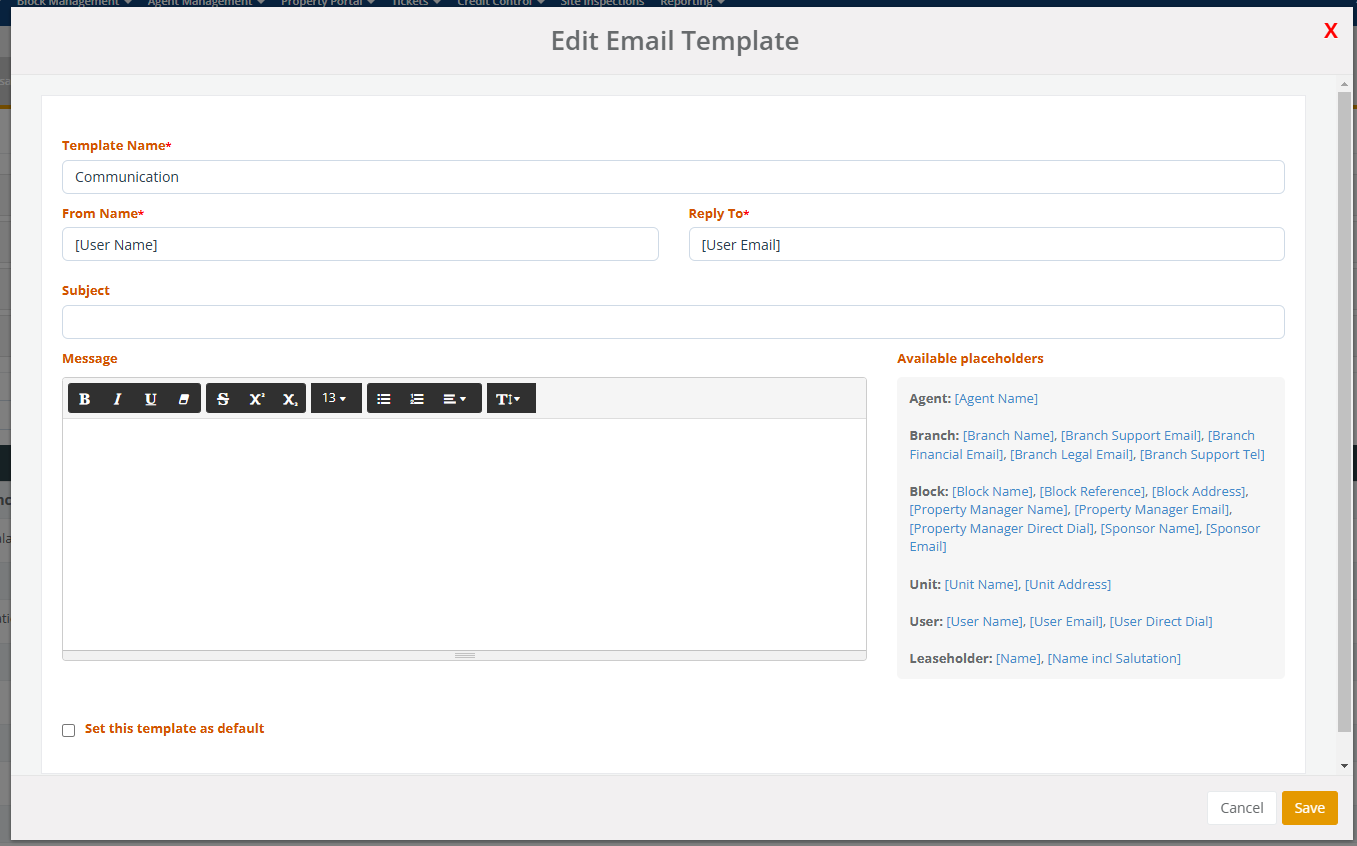Open the font size 13 dropdown
Image resolution: width=1357 pixels, height=846 pixels.
[335, 398]
